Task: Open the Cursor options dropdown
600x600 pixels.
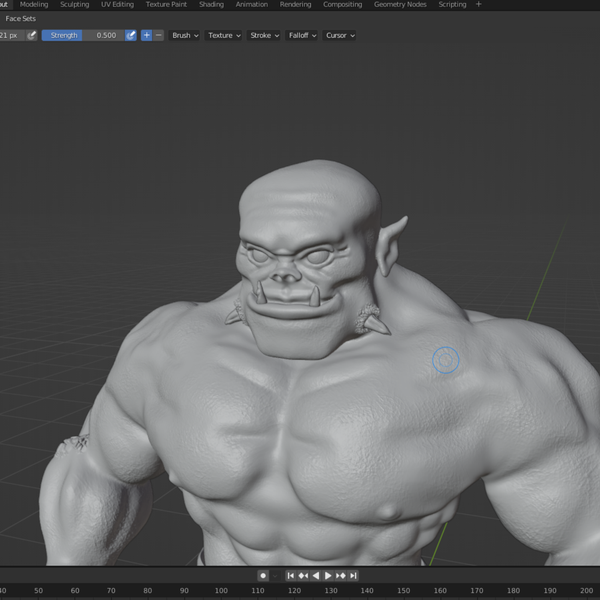Action: [x=340, y=35]
